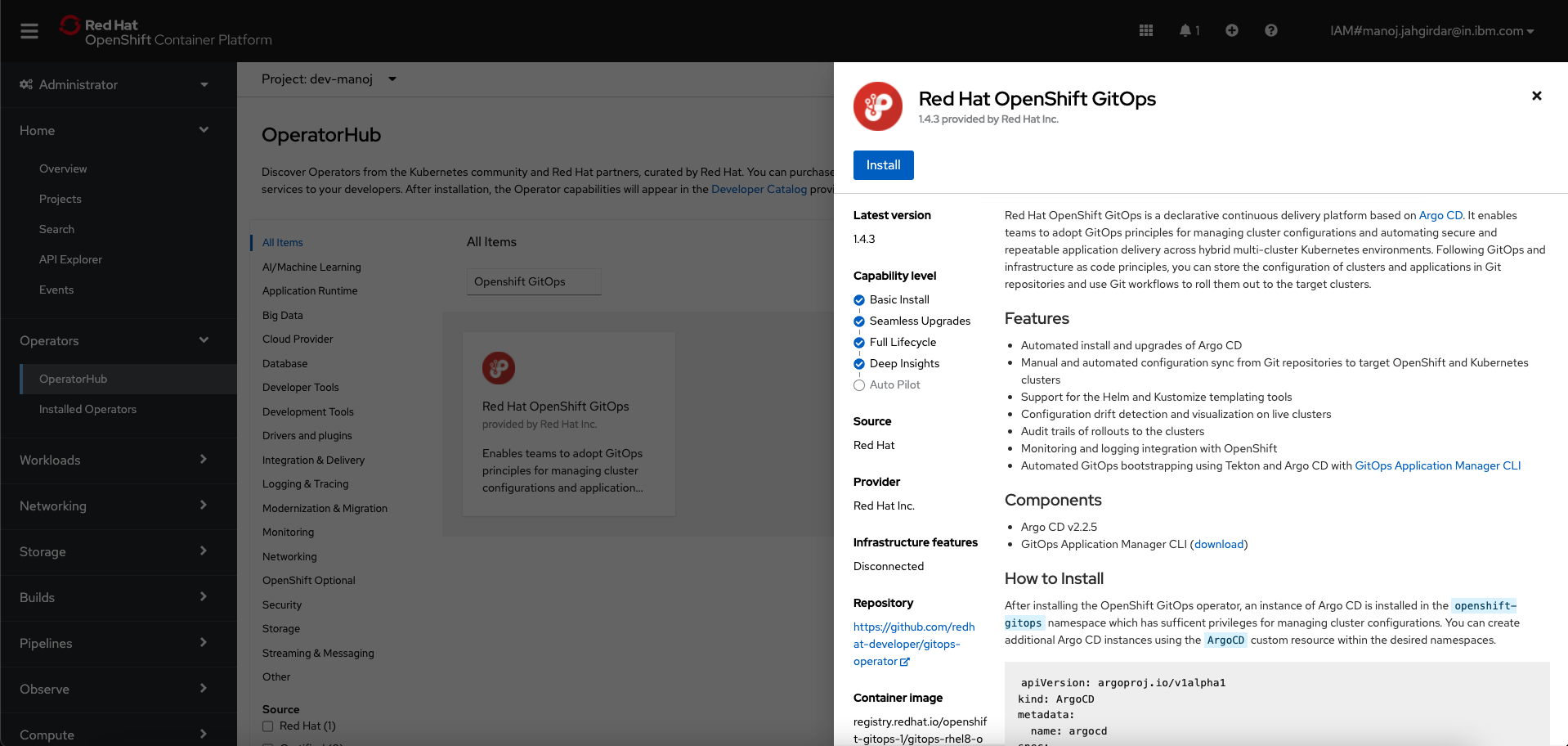Filter by Modernization & Migration category
The width and height of the screenshot is (1568, 746).
[x=325, y=509]
